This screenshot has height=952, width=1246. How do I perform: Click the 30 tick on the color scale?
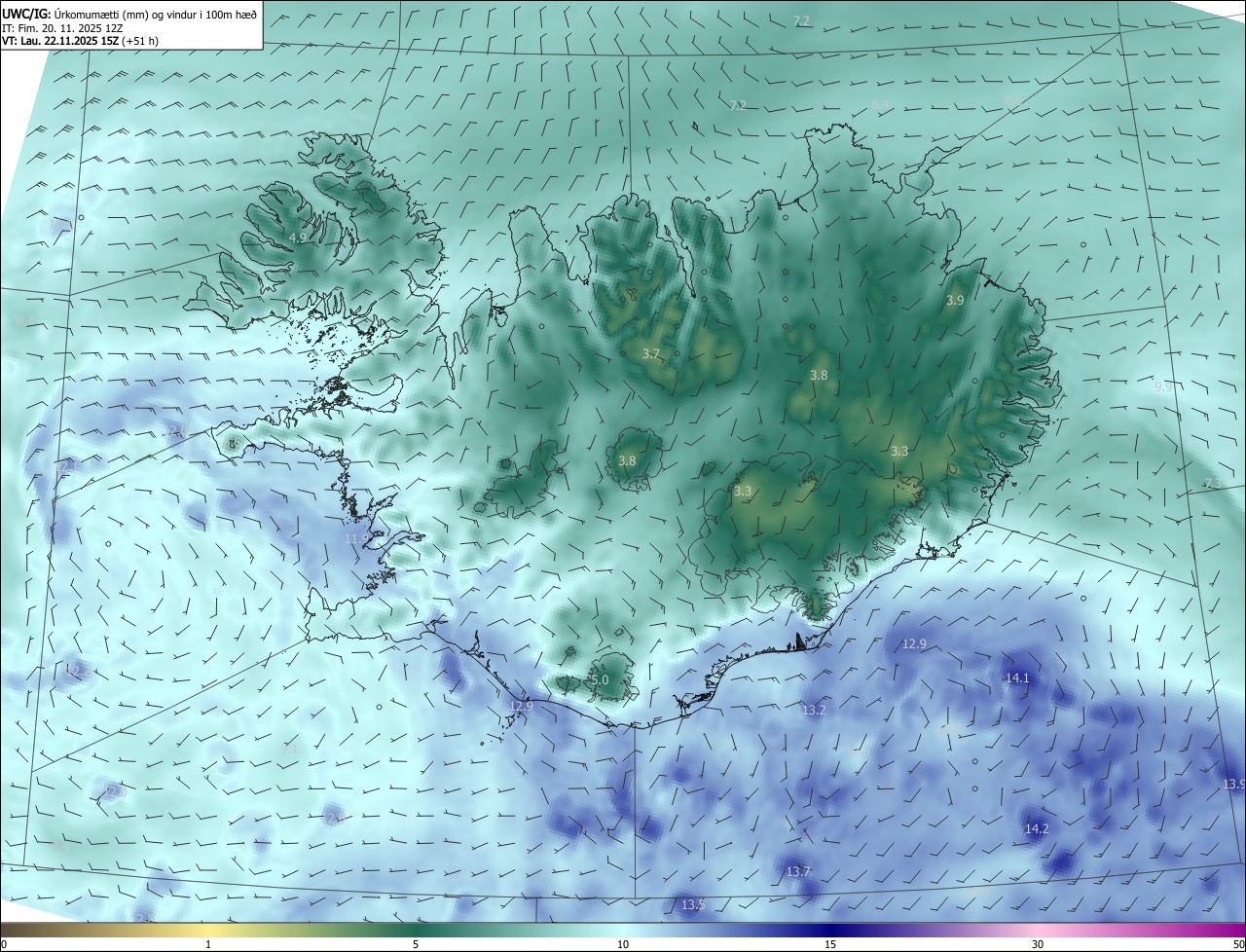click(x=1038, y=944)
